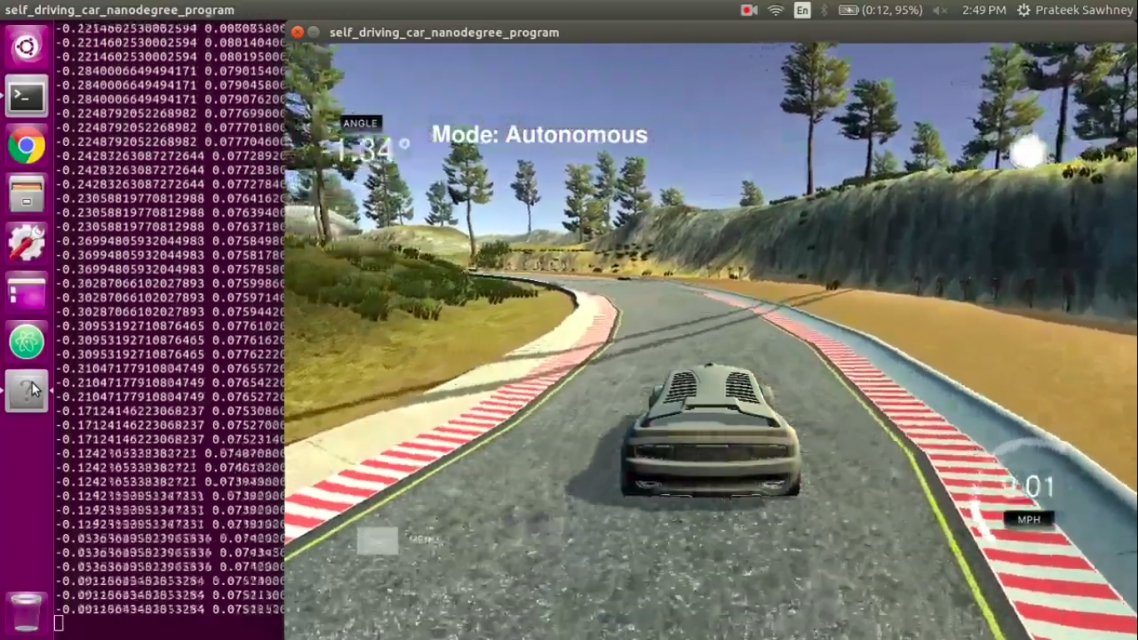Image resolution: width=1138 pixels, height=640 pixels.
Task: Open the Ubuntu Dash from the launcher
Action: (26, 47)
